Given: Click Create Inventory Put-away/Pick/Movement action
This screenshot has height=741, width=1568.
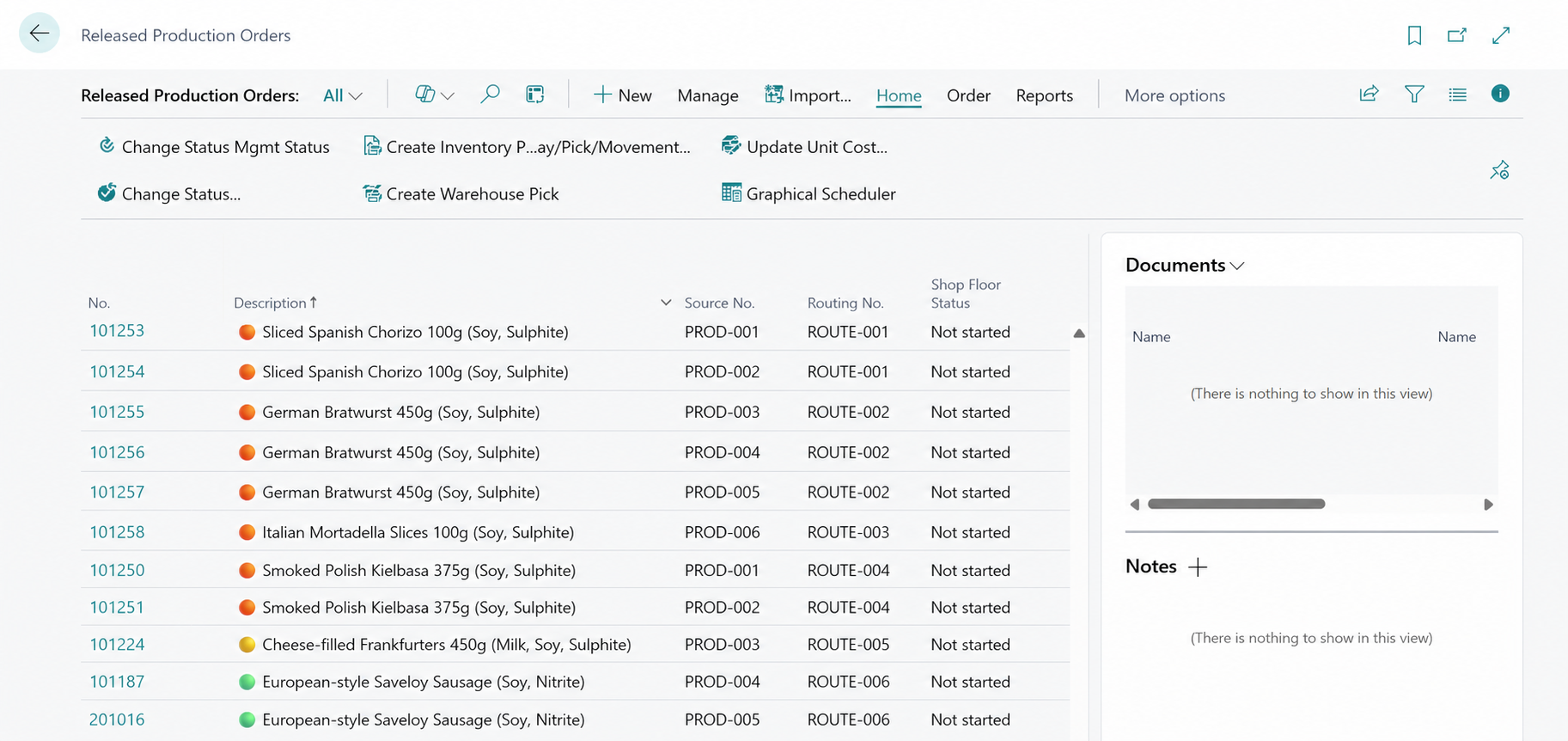Looking at the screenshot, I should [x=527, y=147].
